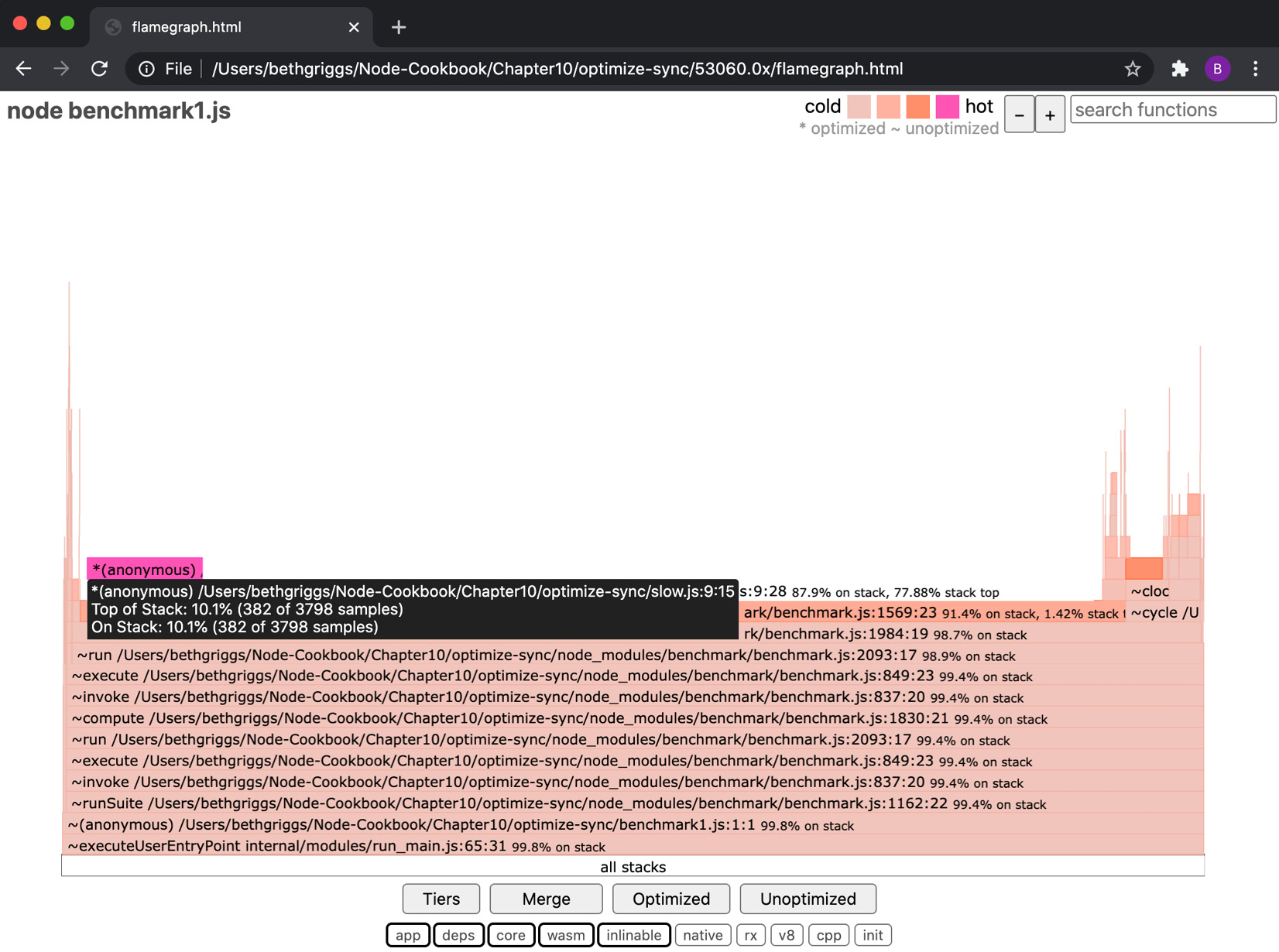1279x952 pixels.
Task: Reload the flamegraph page
Action: point(99,68)
